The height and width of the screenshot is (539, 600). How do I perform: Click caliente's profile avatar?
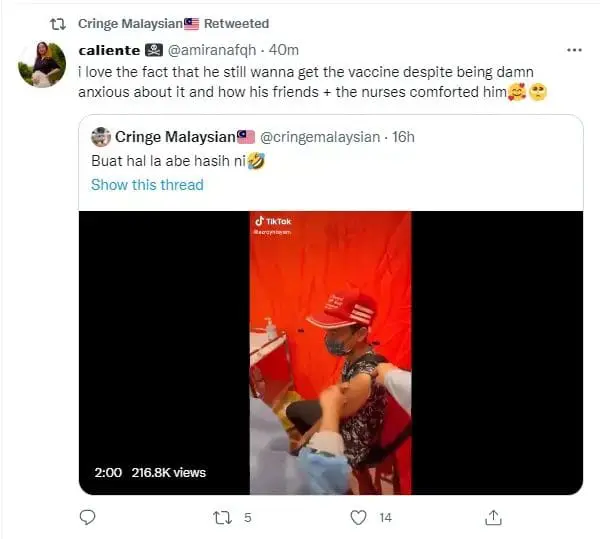click(x=41, y=64)
